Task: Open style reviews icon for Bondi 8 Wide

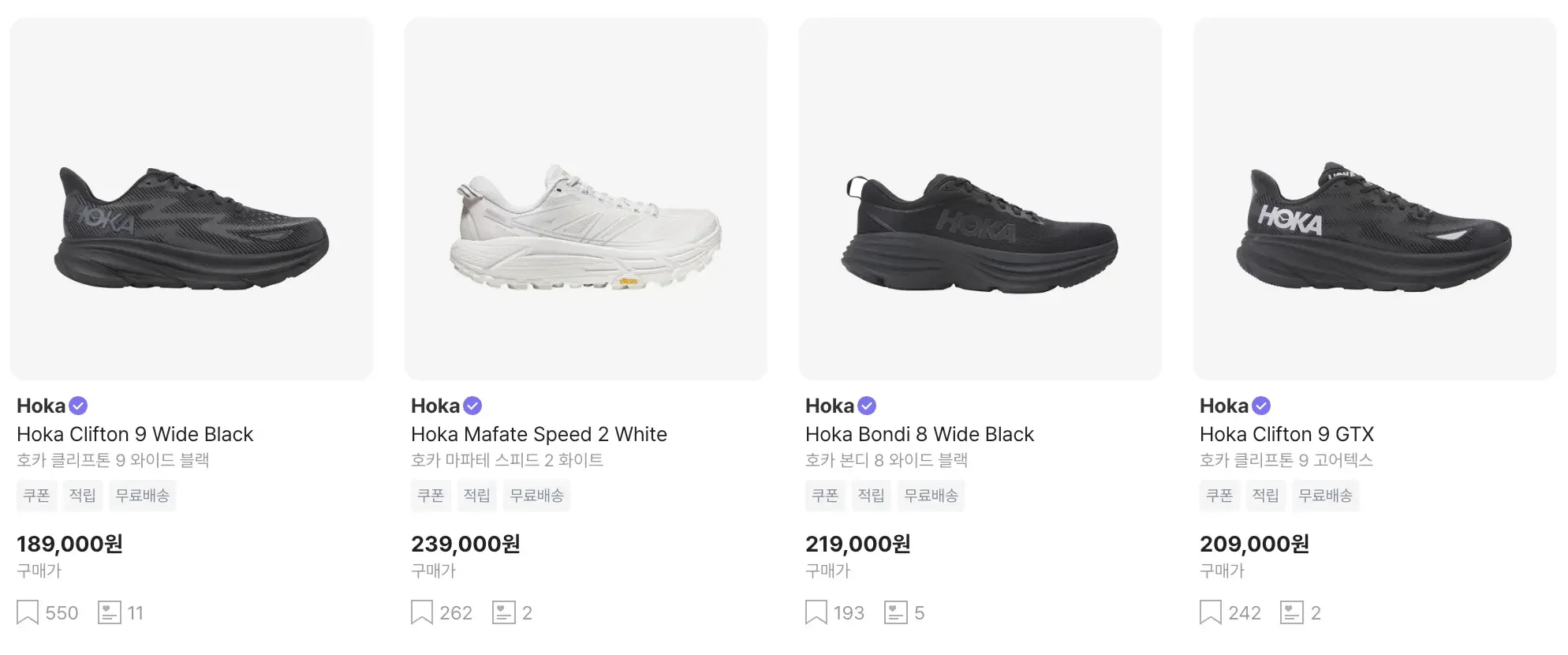Action: coord(896,612)
